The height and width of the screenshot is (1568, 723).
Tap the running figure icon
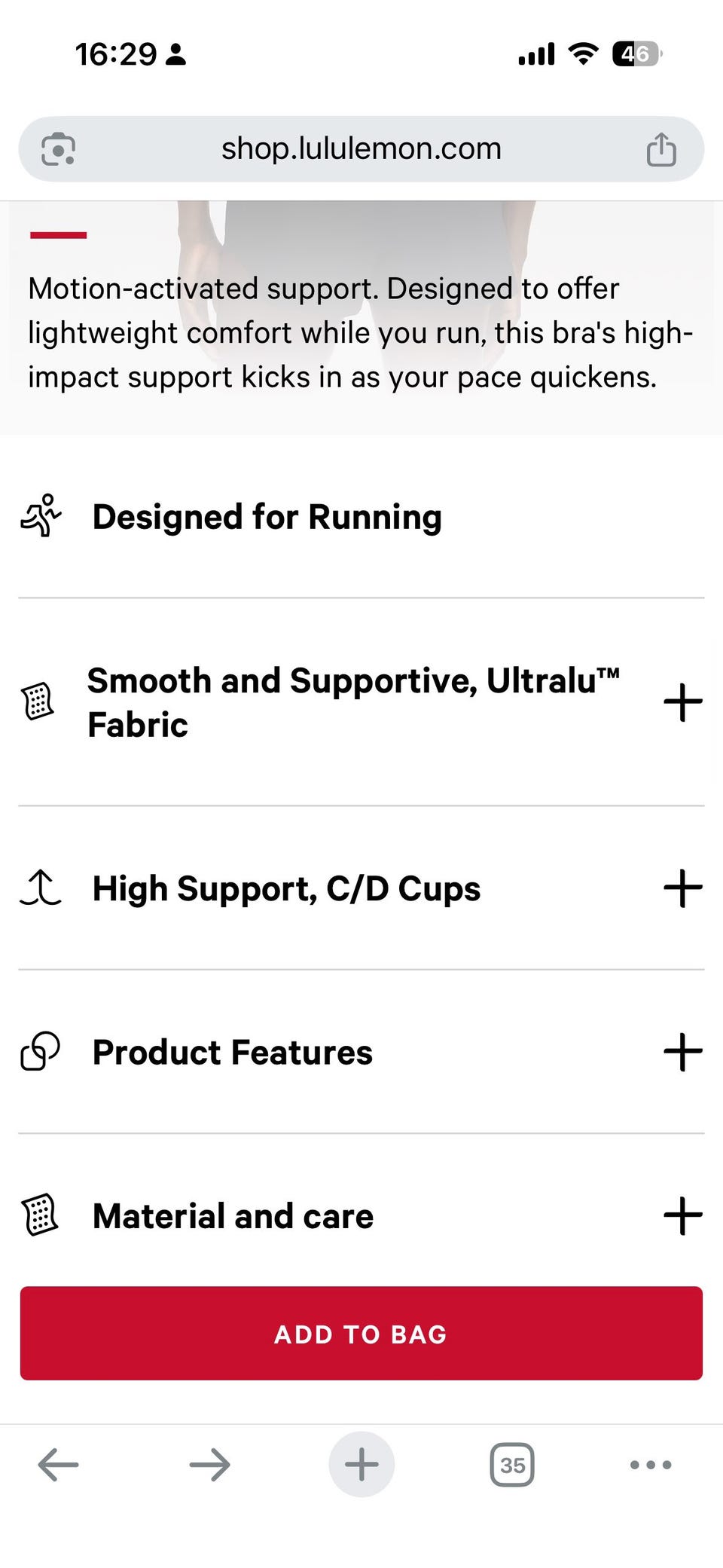41,516
